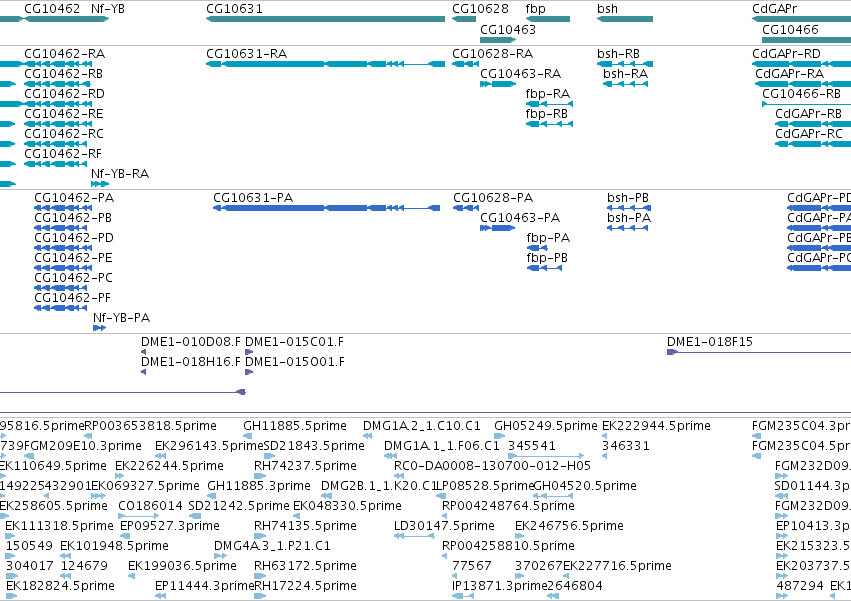Select EST label EK222944.5prime
The image size is (851, 601).
(656, 426)
